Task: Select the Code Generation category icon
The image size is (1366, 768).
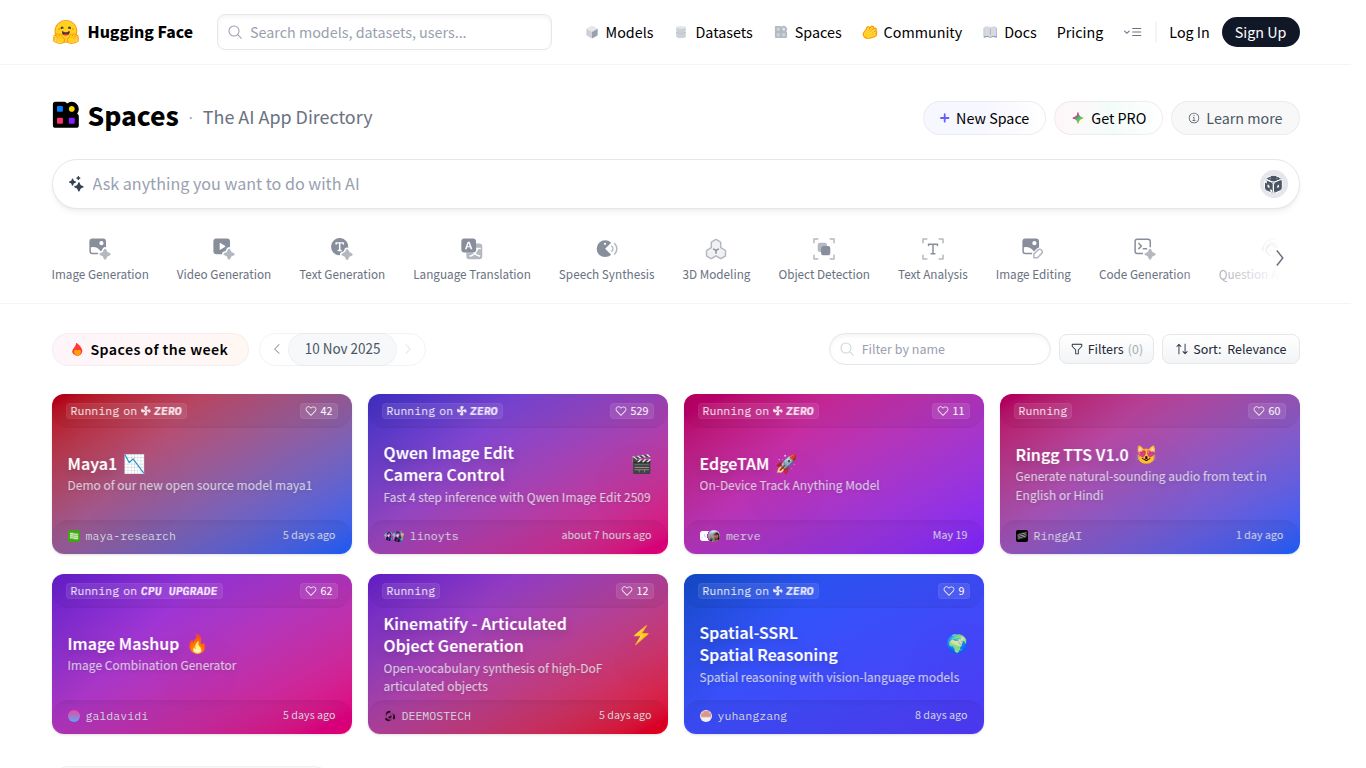Action: tap(1143, 248)
